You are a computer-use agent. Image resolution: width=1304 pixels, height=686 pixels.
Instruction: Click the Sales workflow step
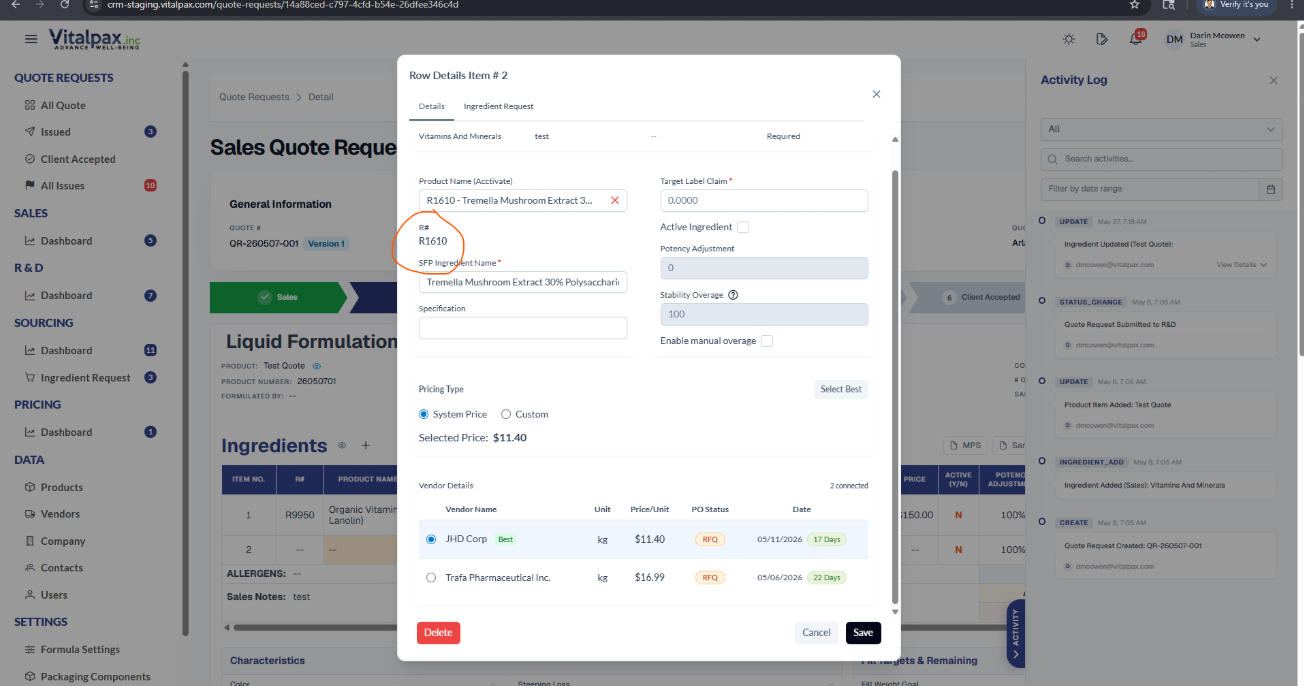coord(278,297)
